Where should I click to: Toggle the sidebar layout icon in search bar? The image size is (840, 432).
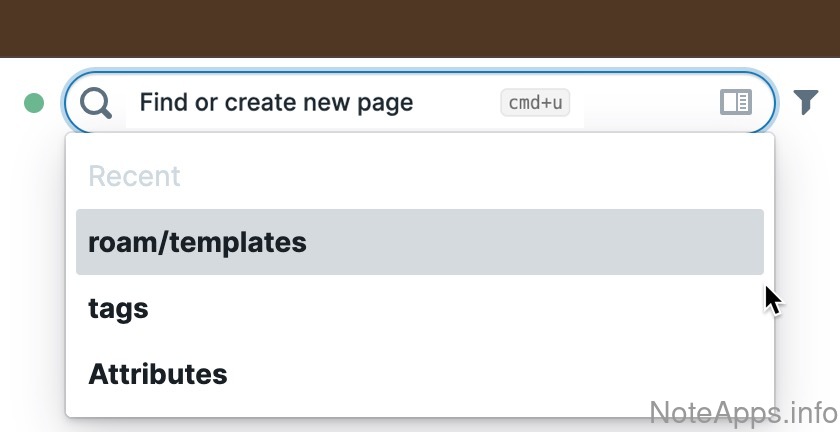tap(735, 102)
